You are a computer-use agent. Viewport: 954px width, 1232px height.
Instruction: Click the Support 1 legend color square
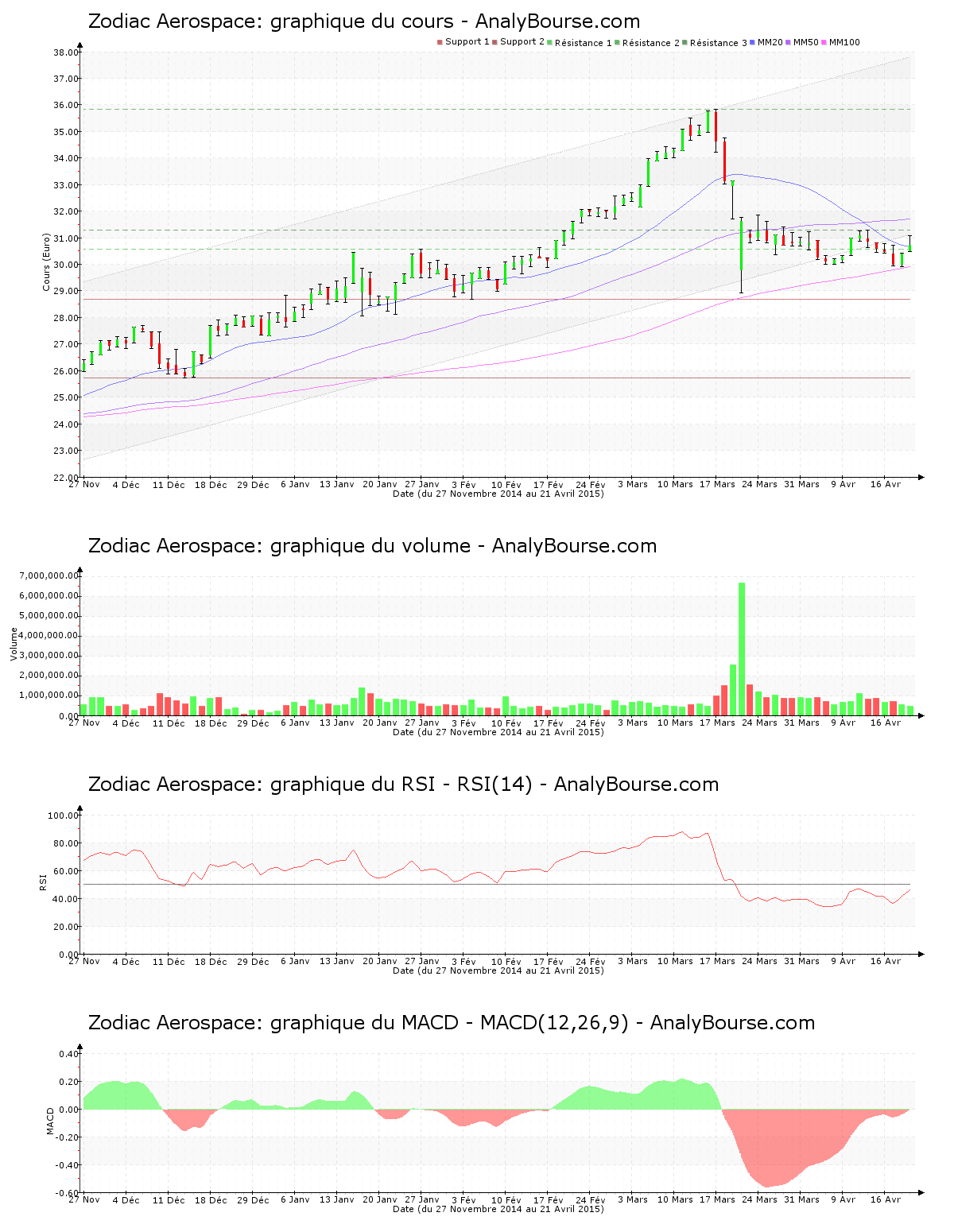(x=440, y=42)
